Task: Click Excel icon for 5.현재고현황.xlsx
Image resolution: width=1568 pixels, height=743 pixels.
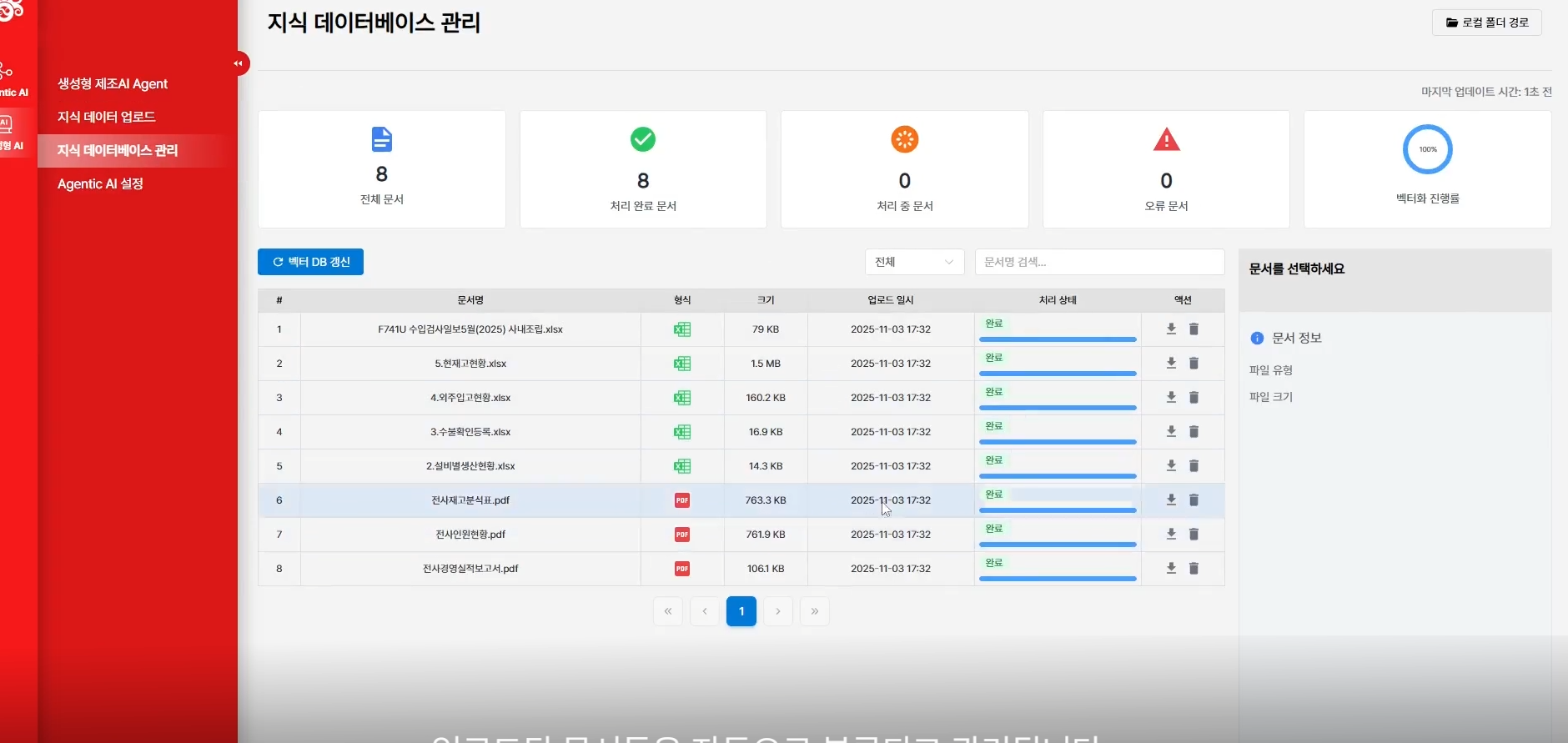Action: click(682, 364)
